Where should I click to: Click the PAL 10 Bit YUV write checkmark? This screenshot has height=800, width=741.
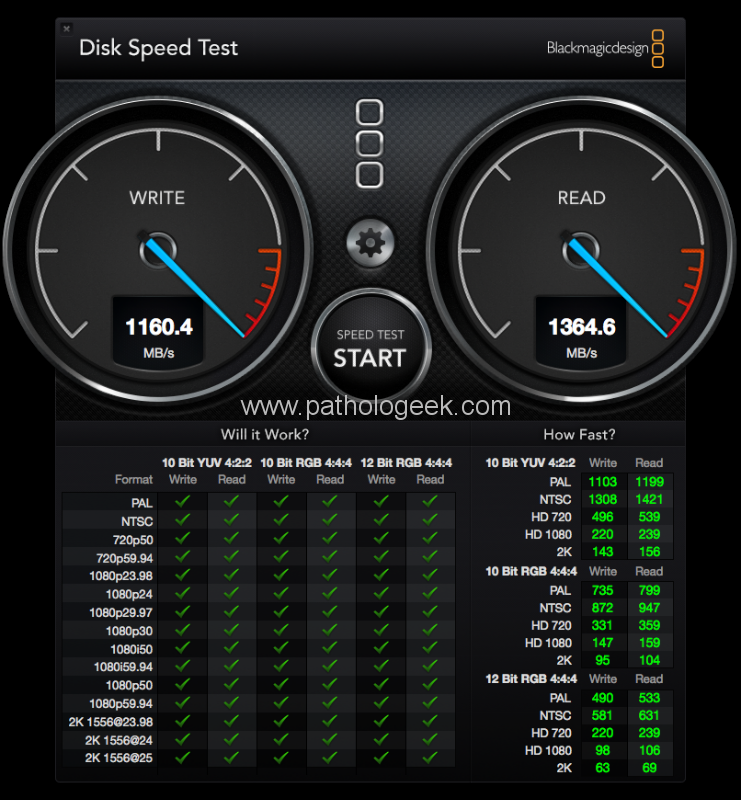point(183,502)
